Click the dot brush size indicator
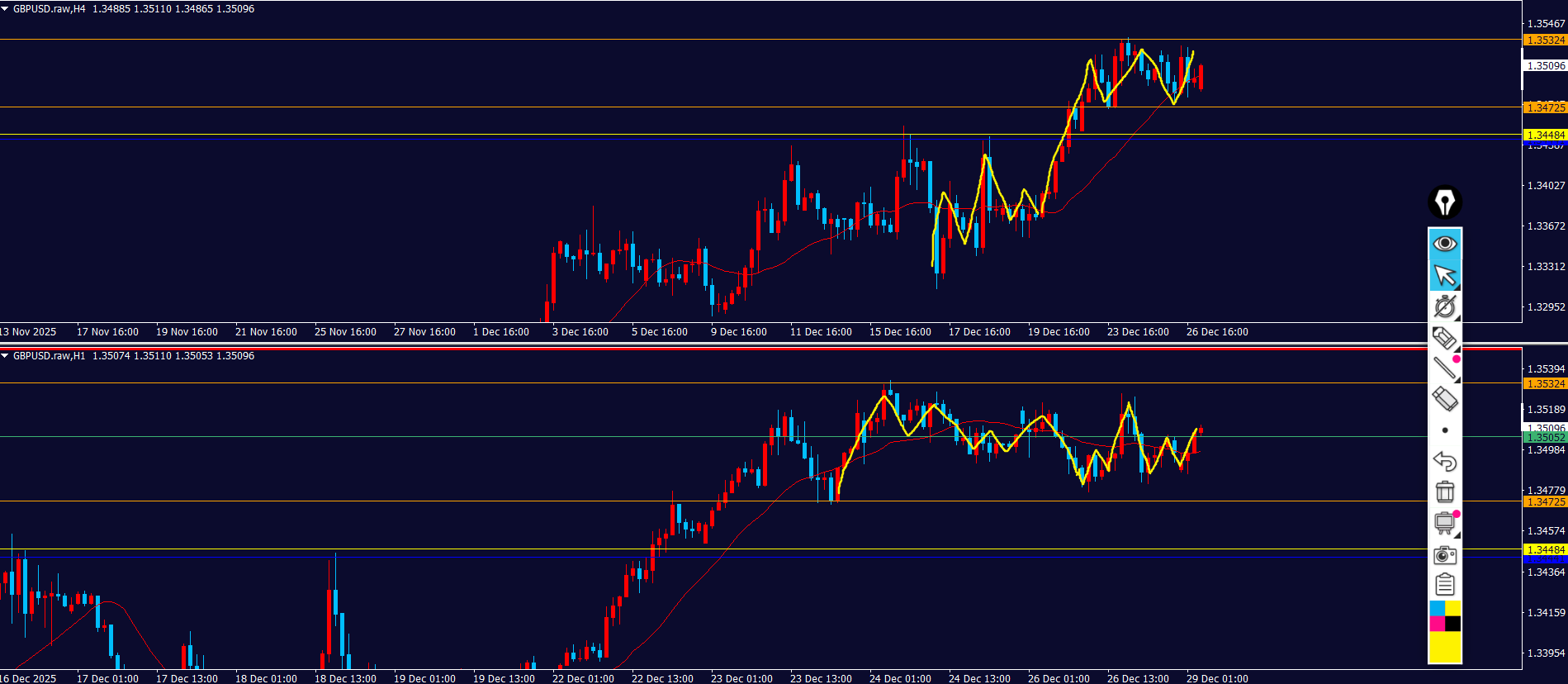Viewport: 1568px width, 684px height. 1445,430
